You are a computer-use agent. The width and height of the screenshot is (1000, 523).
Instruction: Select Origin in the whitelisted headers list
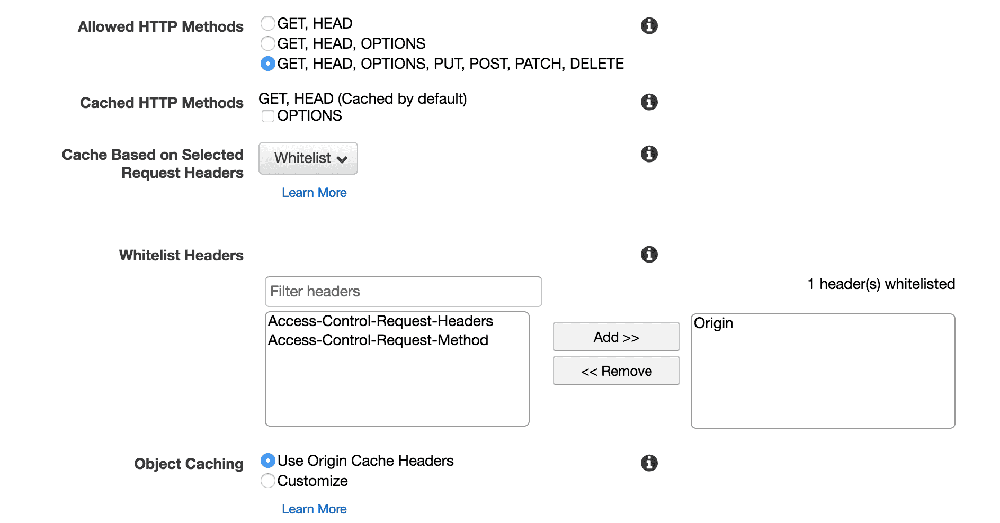714,324
